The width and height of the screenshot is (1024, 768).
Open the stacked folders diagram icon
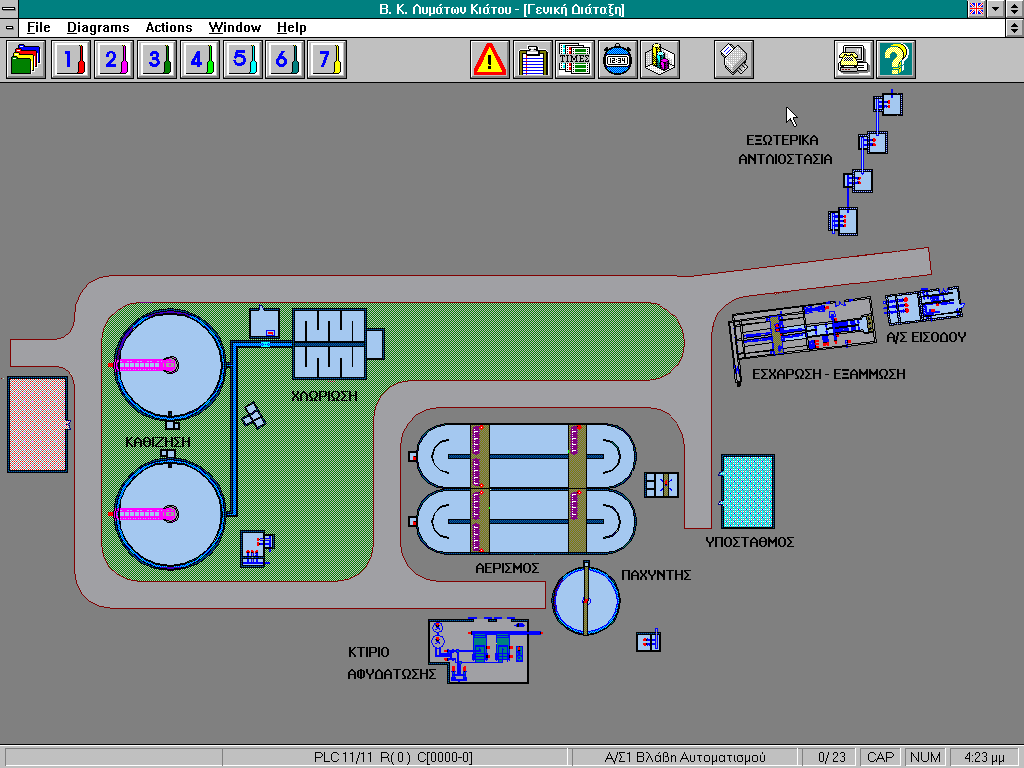(x=27, y=60)
